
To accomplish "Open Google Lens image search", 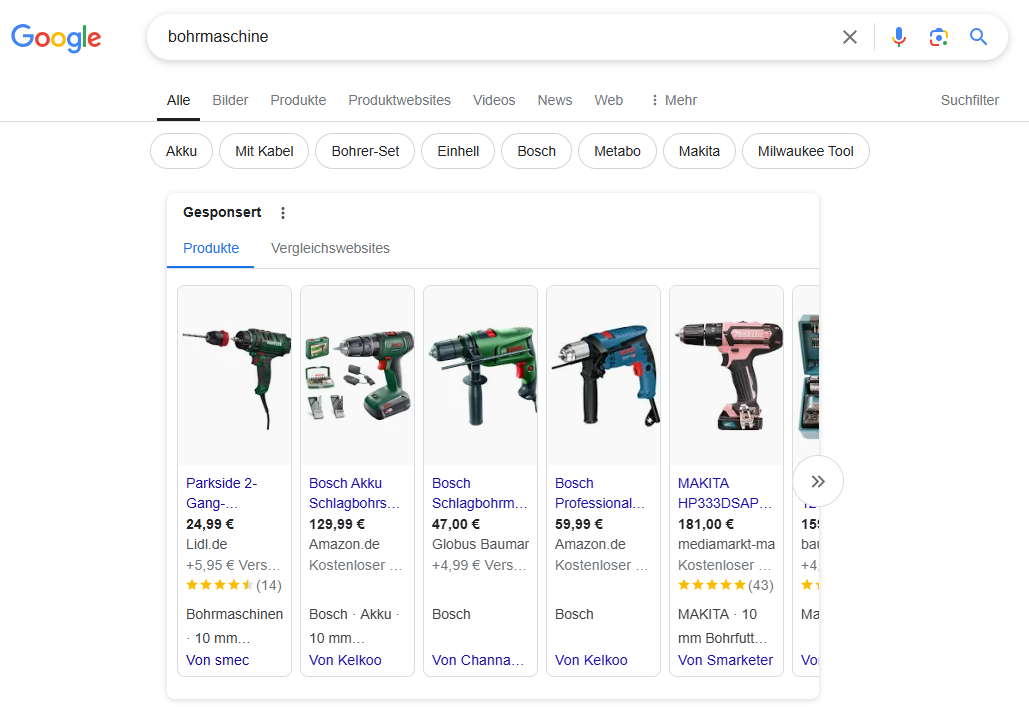I will coord(938,37).
